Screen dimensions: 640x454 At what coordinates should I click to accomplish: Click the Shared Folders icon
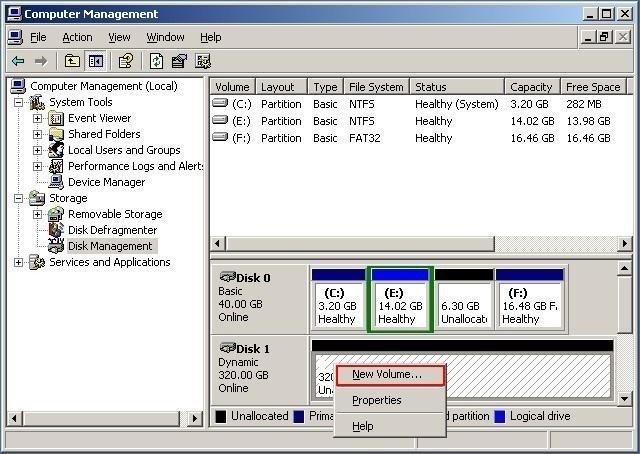[56, 134]
